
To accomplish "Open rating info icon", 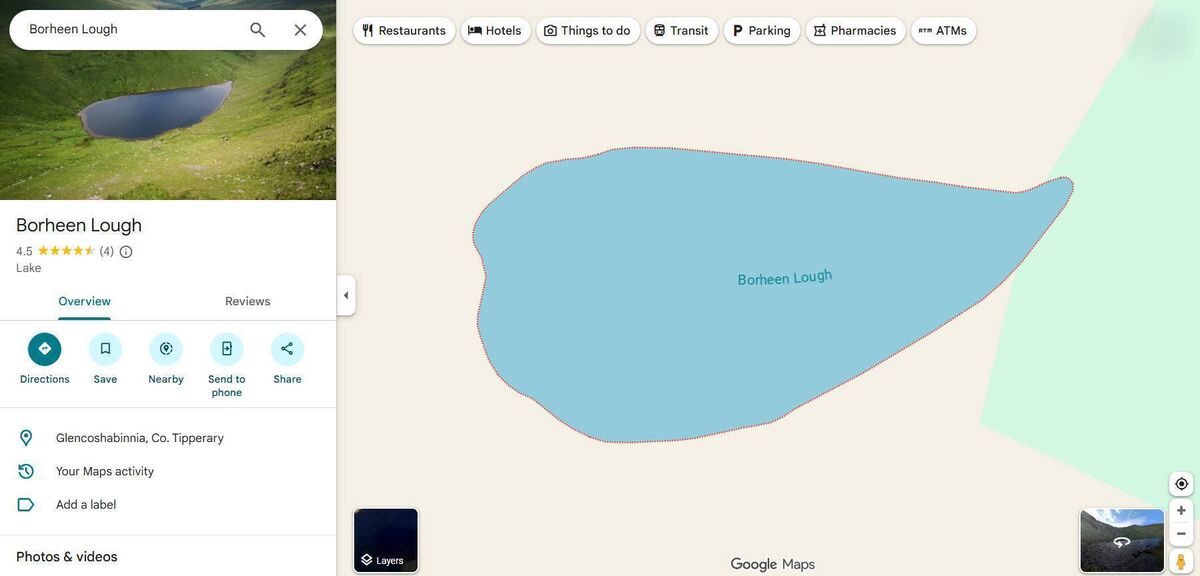I will [126, 252].
